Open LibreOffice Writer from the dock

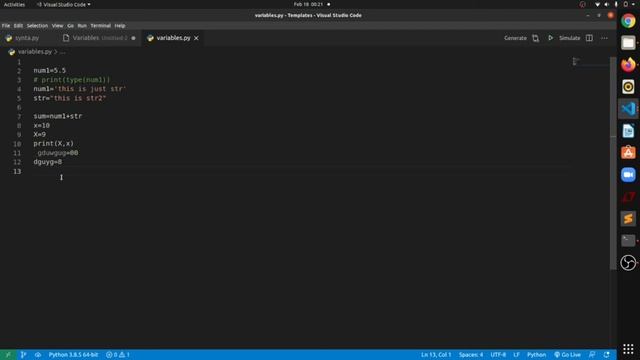[x=628, y=131]
